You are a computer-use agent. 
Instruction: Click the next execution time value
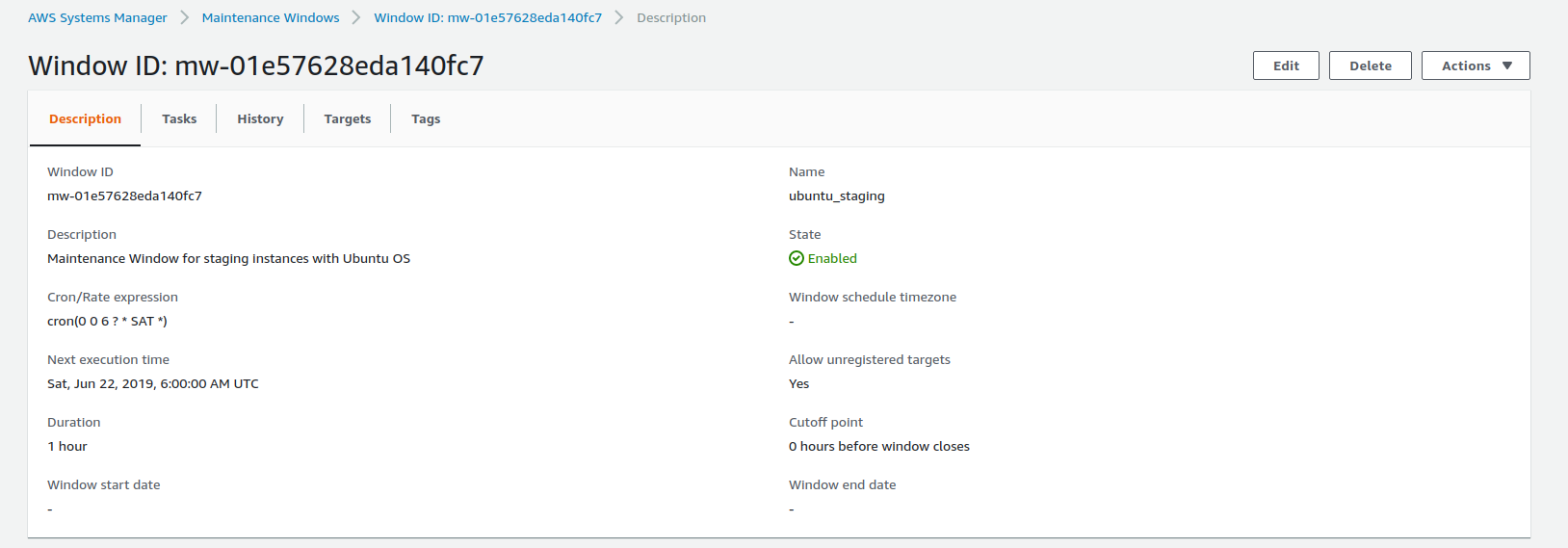click(x=152, y=383)
